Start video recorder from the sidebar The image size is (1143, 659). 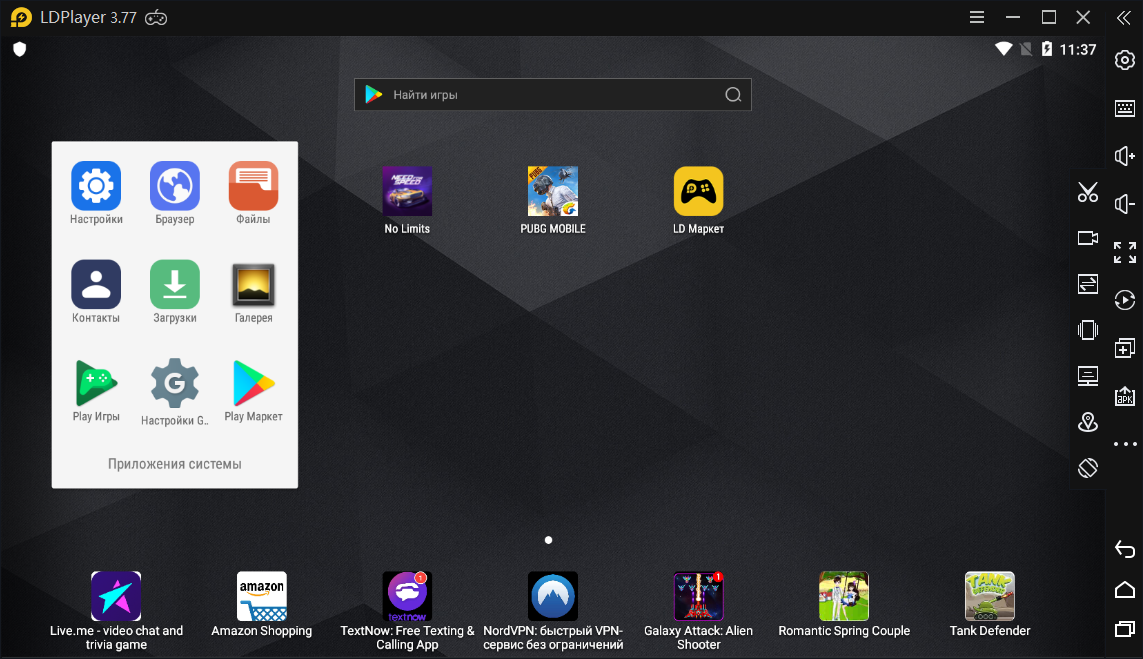pyautogui.click(x=1088, y=238)
